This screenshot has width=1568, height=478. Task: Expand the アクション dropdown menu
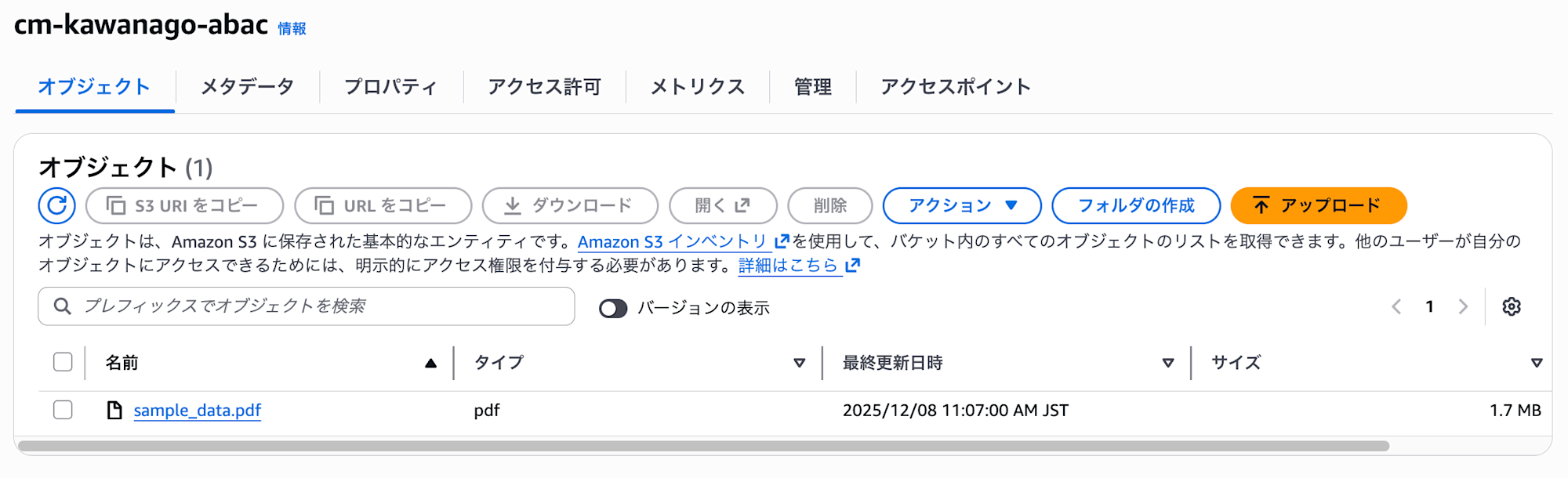pyautogui.click(x=962, y=205)
